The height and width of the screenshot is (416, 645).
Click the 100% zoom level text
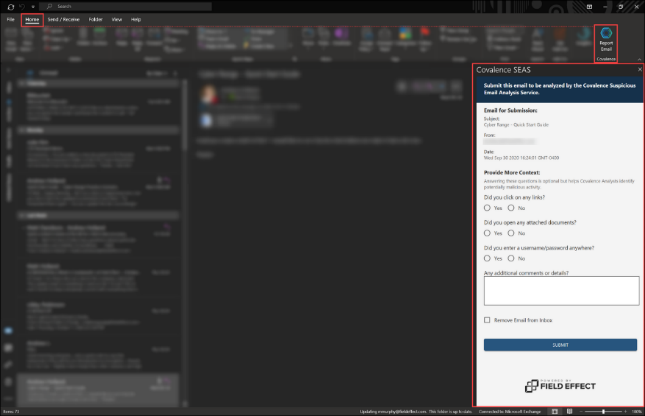pos(637,411)
